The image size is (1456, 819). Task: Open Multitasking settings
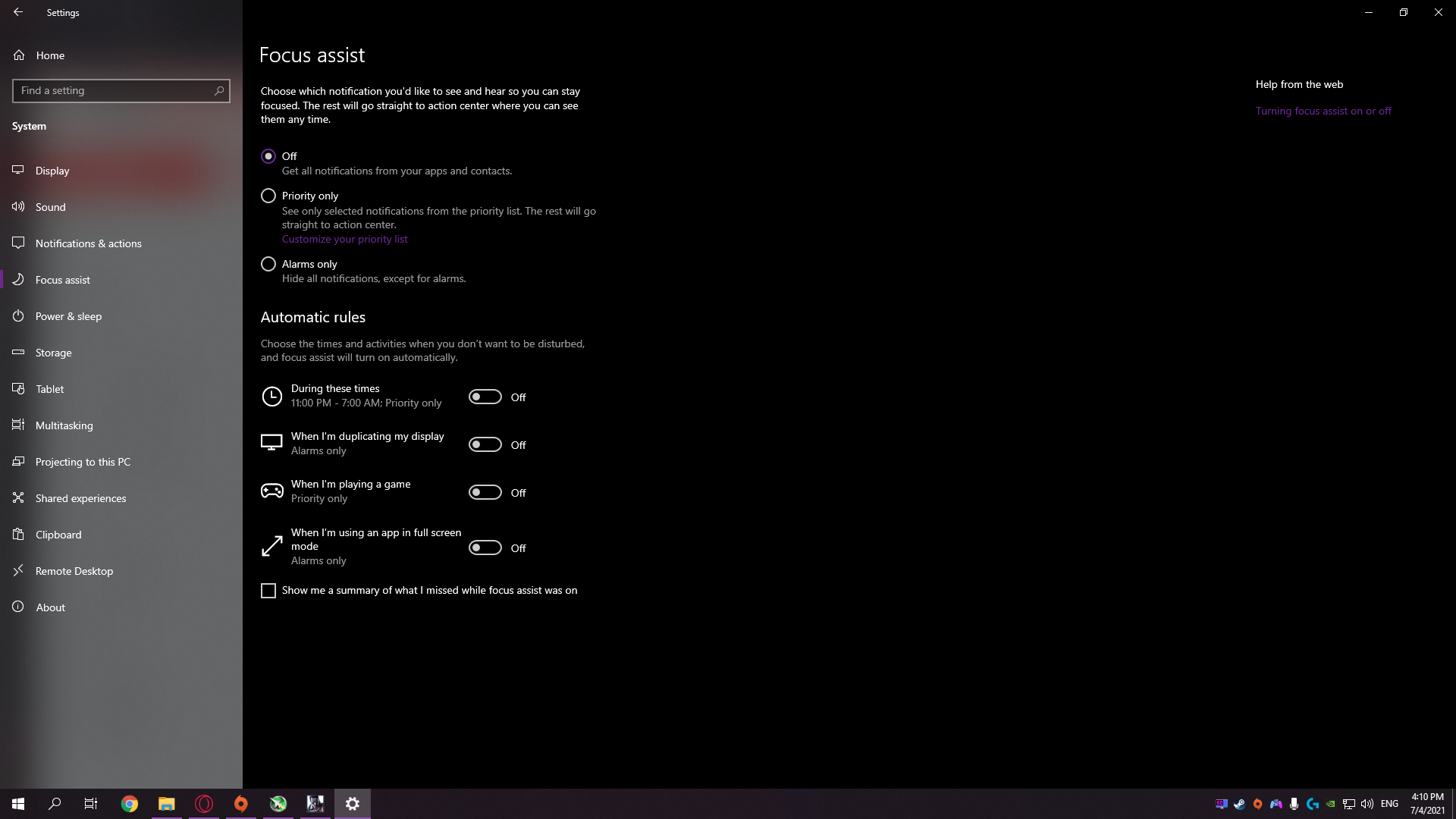click(x=121, y=425)
